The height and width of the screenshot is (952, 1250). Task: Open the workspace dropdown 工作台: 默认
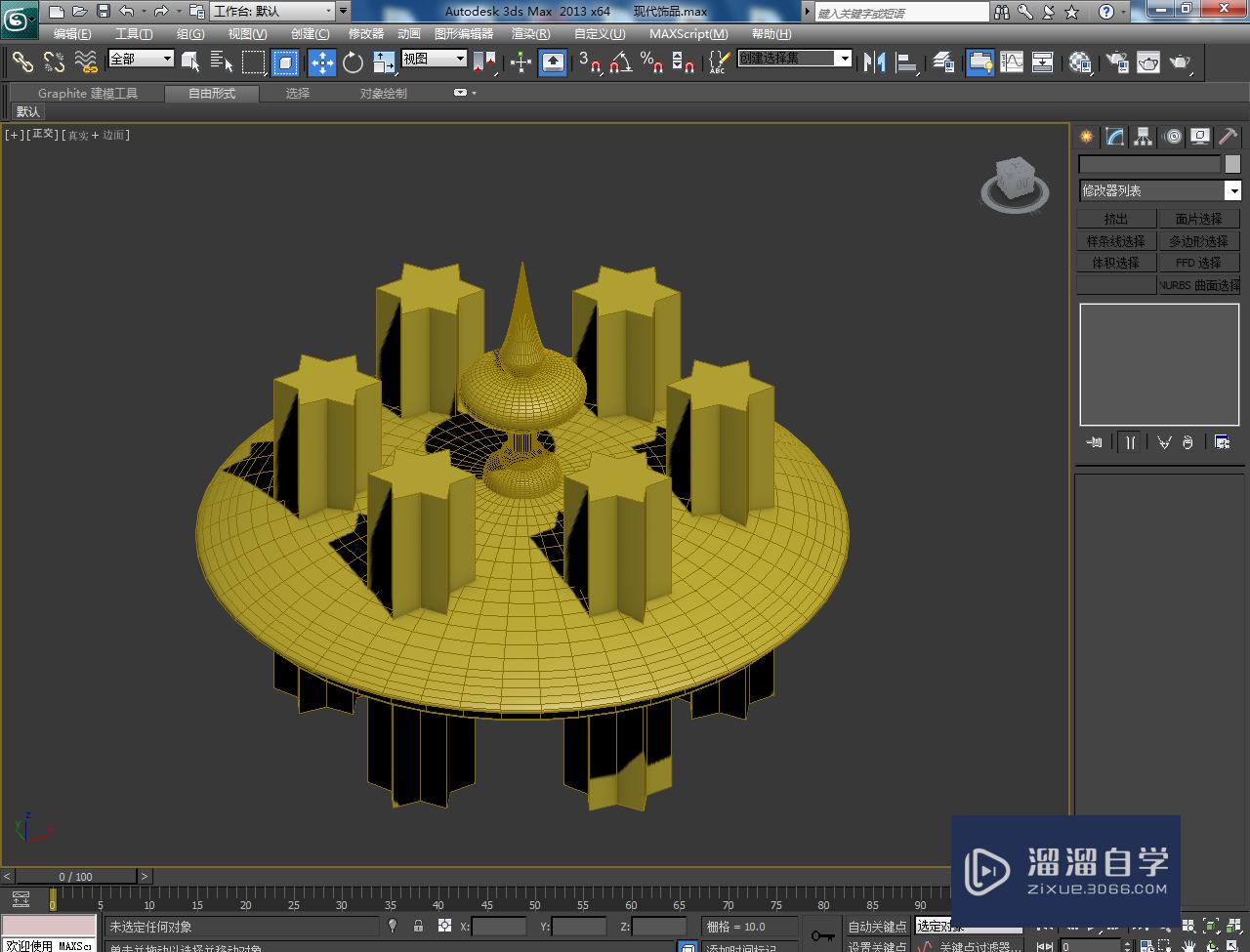(272, 12)
